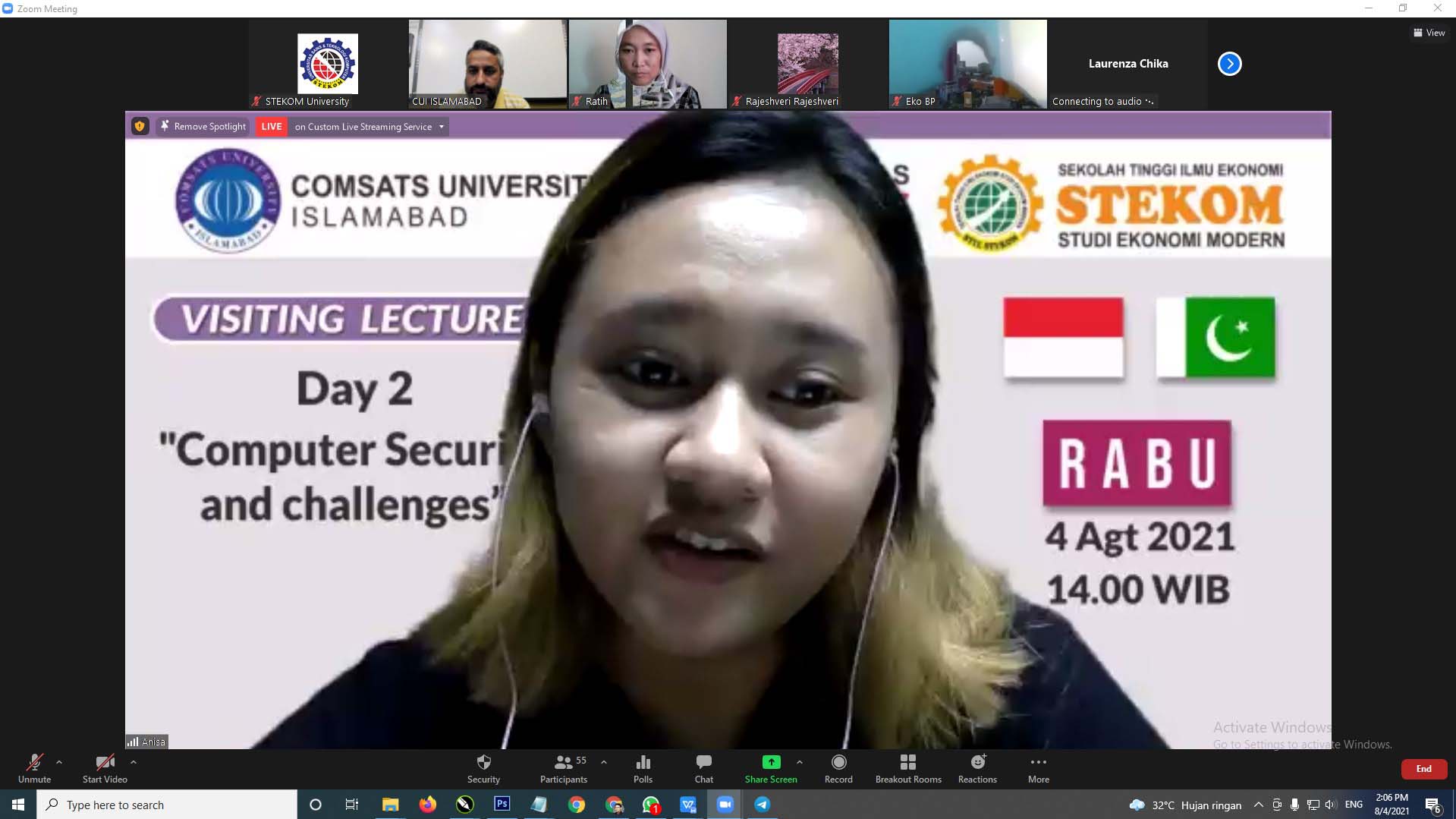This screenshot has width=1456, height=819.
Task: Launch Firefox from the taskbar
Action: [x=428, y=805]
